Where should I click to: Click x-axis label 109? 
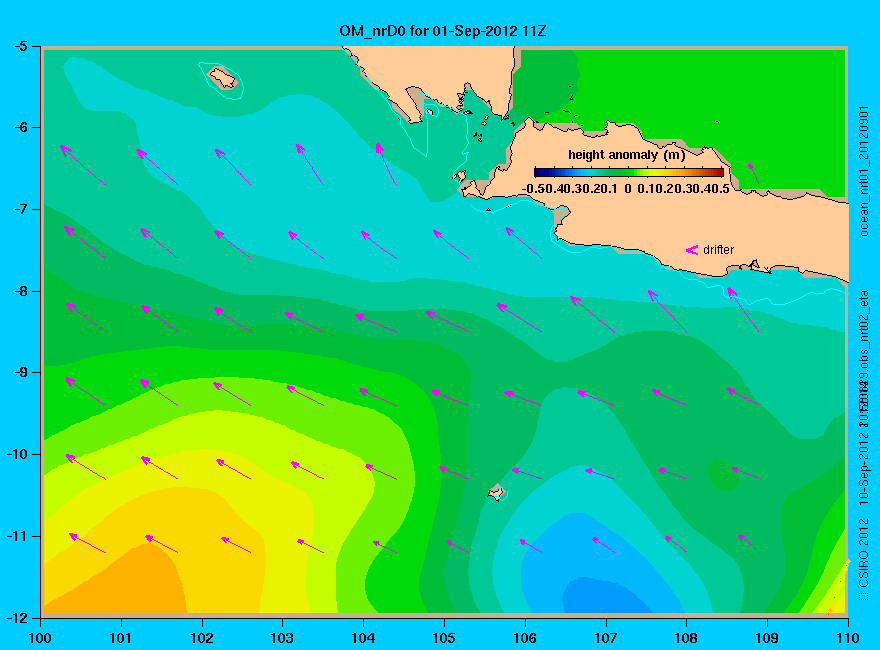[x=767, y=638]
